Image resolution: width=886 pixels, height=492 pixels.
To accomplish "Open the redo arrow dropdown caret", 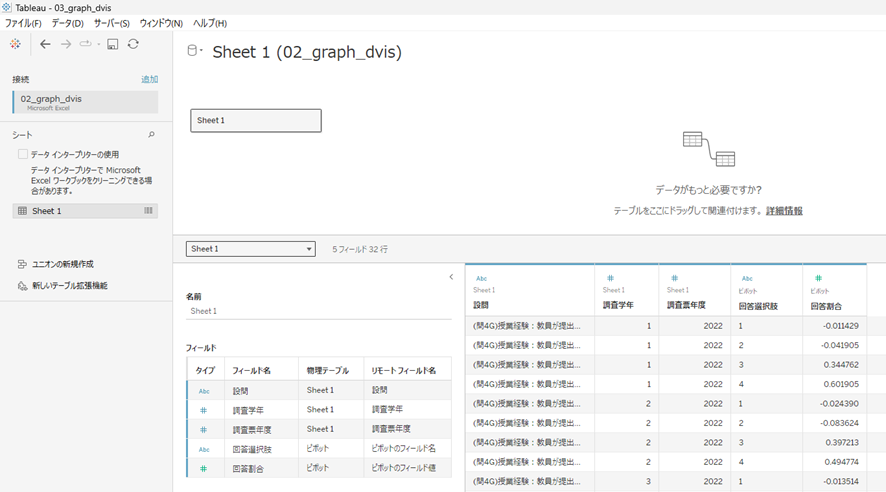I will (x=98, y=44).
